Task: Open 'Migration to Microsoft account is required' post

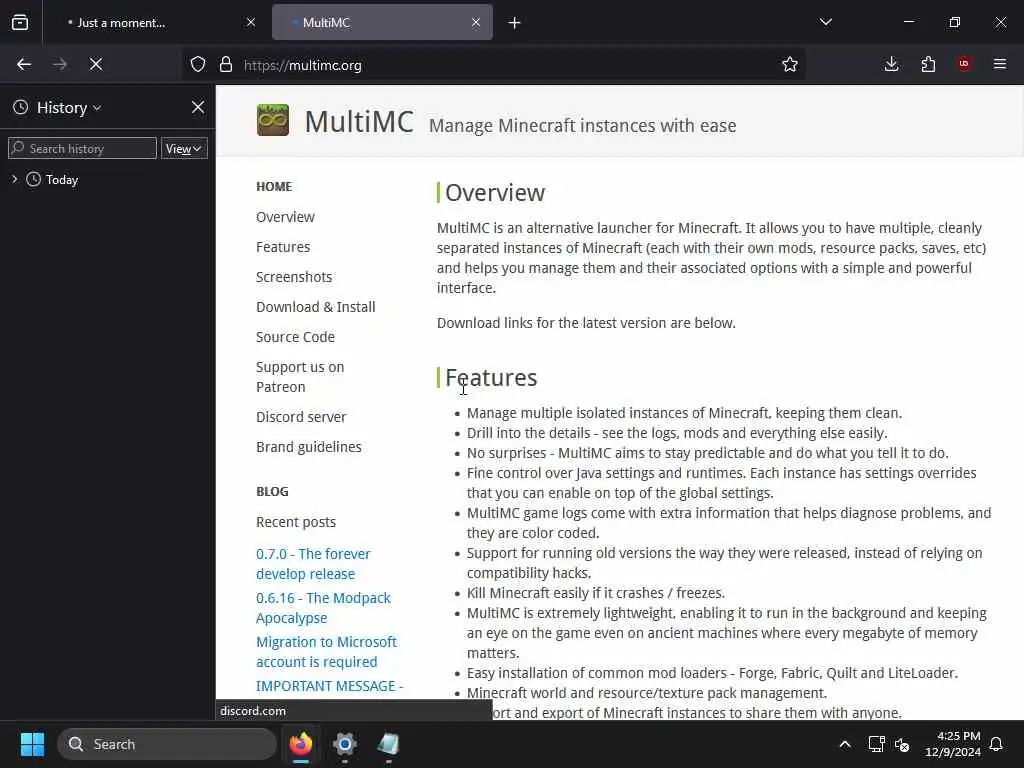Action: [327, 652]
